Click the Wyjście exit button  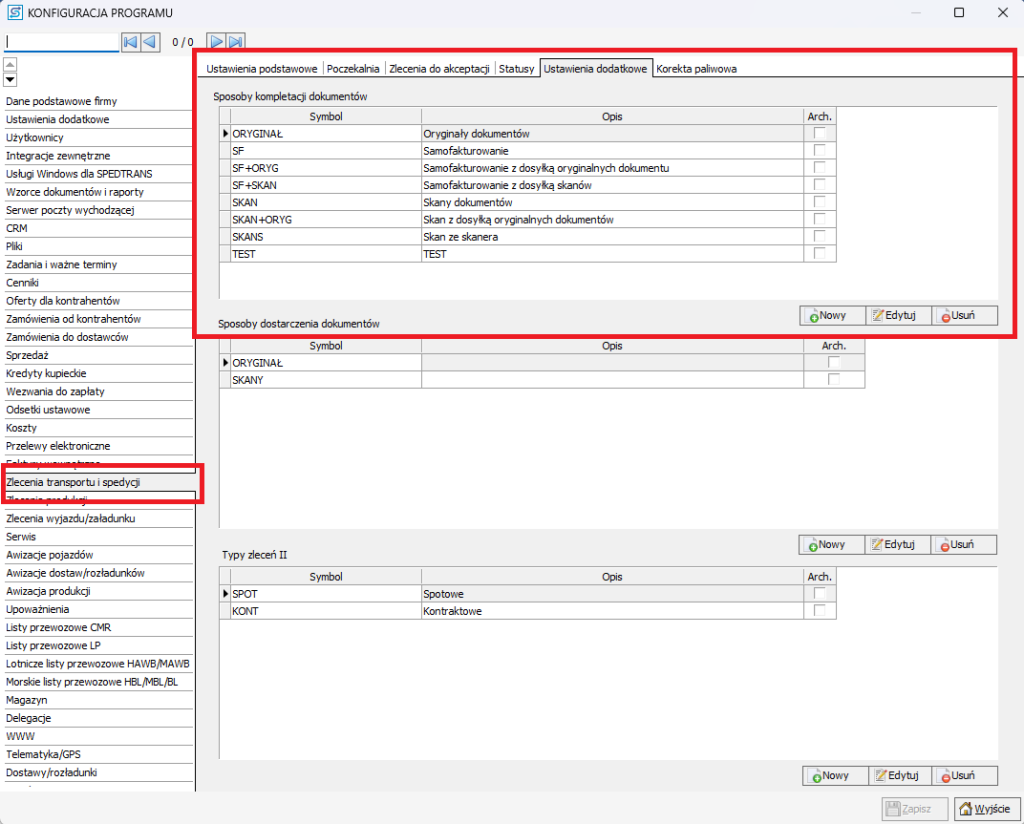click(x=986, y=809)
